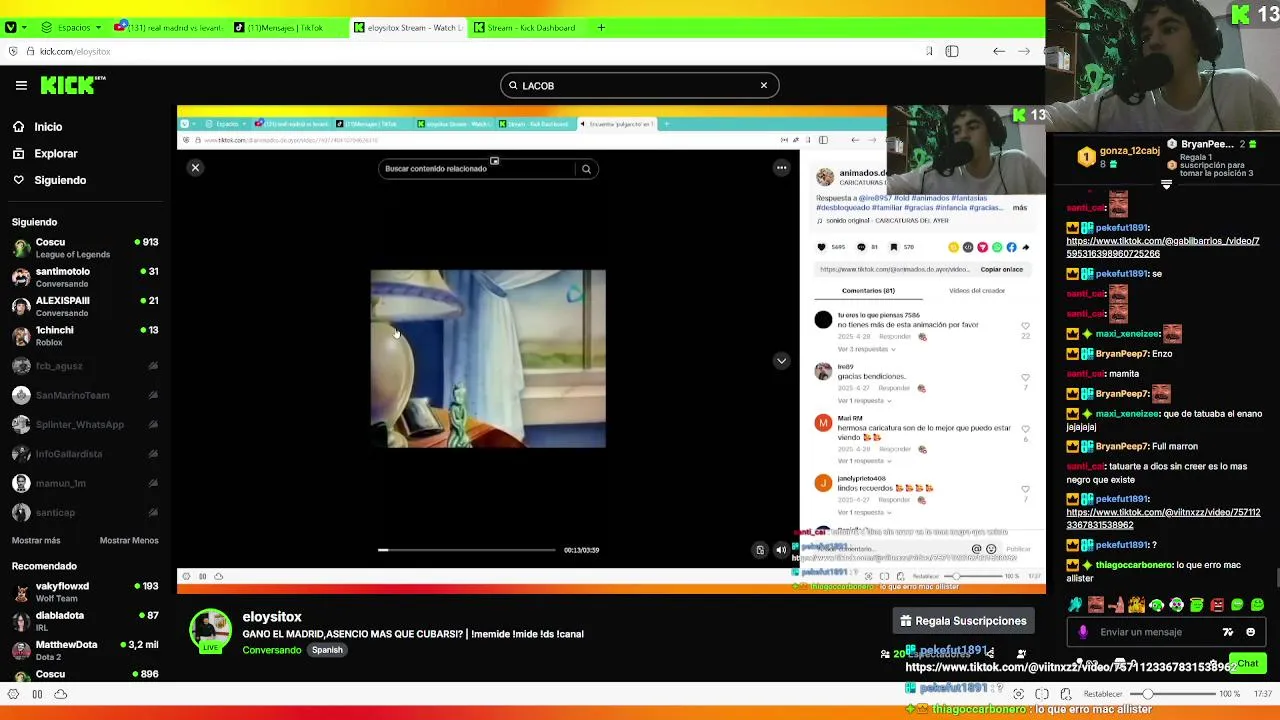Switch to Videos del creador tab
The height and width of the screenshot is (720, 1280).
(977, 291)
